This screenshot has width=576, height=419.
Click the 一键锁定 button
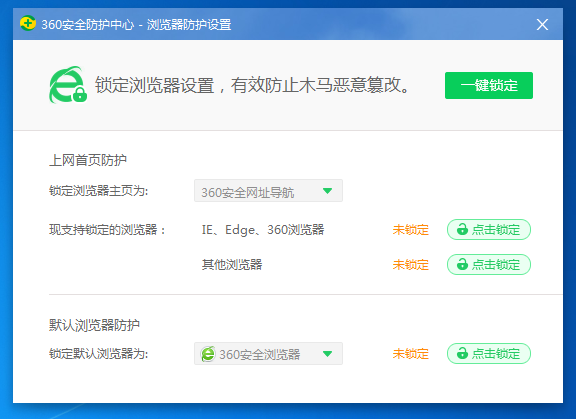pos(489,86)
